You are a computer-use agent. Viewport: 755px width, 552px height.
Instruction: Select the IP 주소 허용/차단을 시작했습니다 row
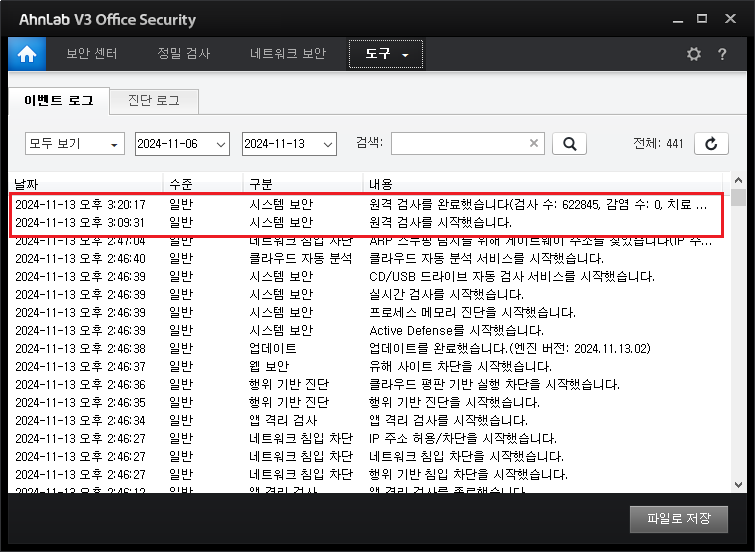[366, 438]
